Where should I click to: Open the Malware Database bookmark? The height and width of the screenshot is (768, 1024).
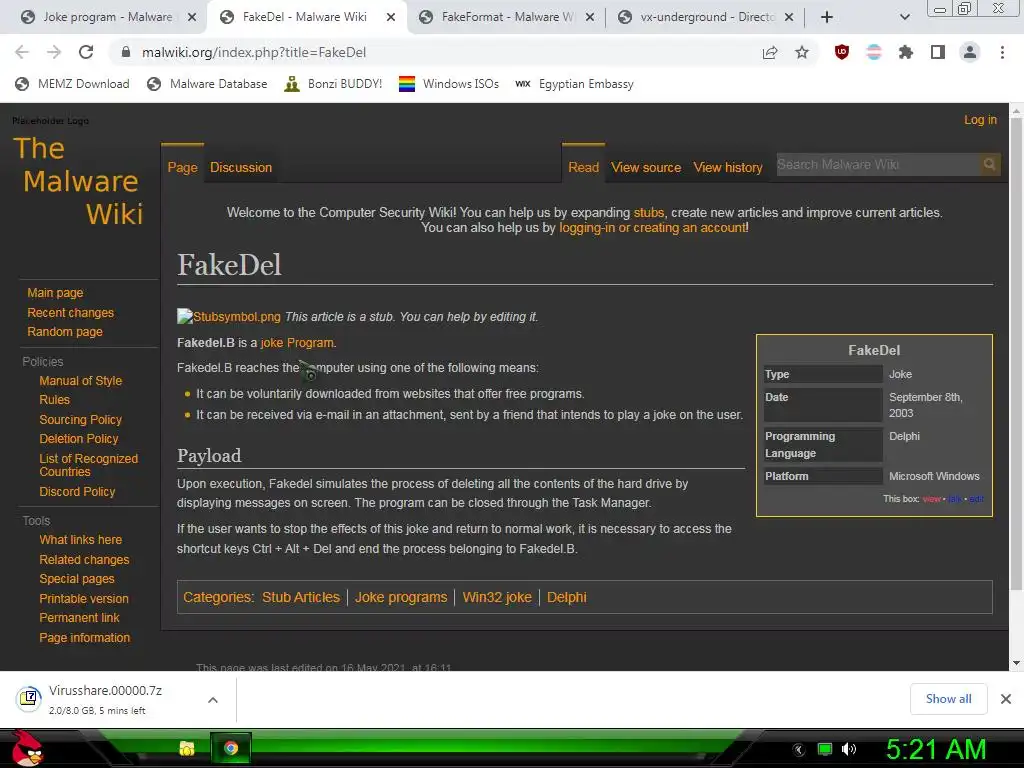[x=207, y=84]
